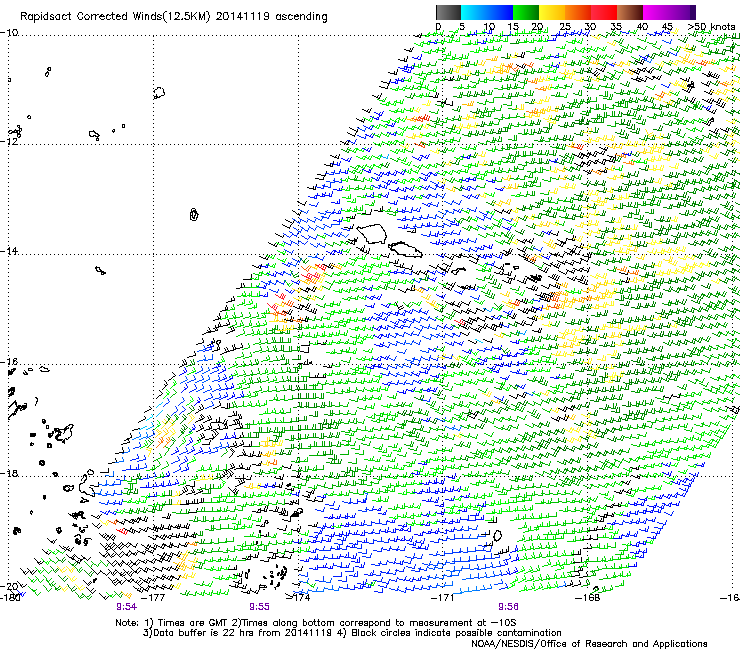Image resolution: width=740 pixels, height=650 pixels.
Task: Pick the red 30-35 knots legend color
Action: [x=604, y=12]
